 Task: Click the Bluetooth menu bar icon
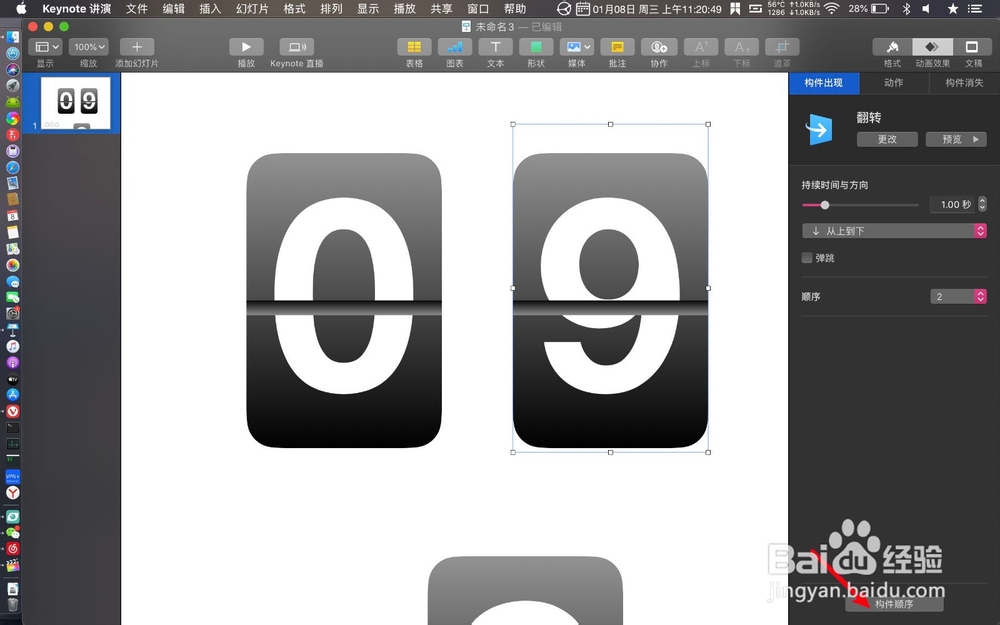click(906, 9)
